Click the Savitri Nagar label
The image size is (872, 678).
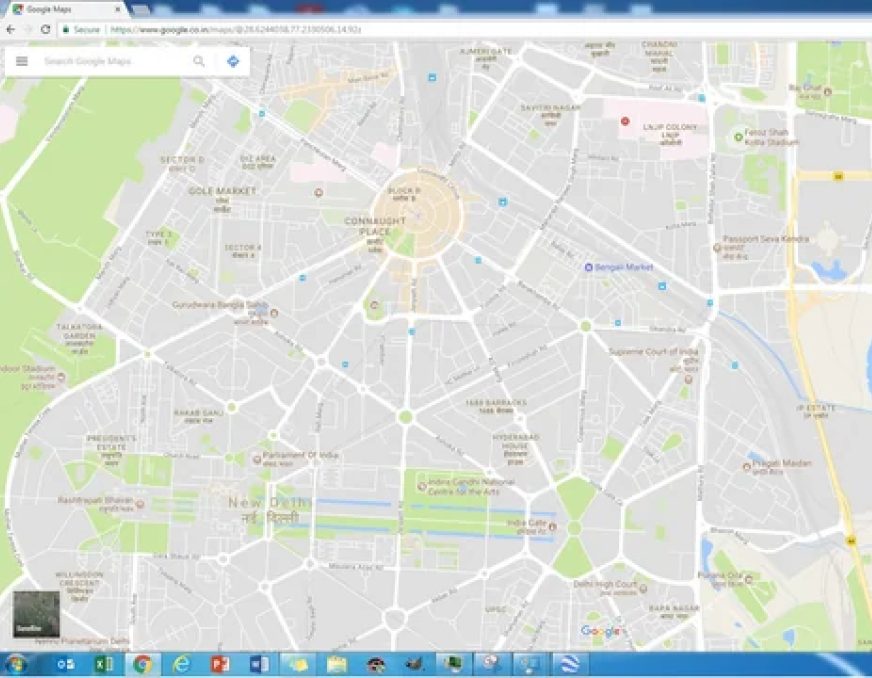tap(551, 107)
